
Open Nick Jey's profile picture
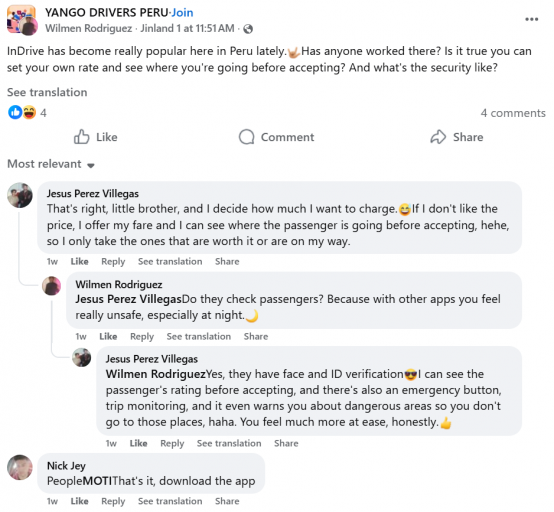[x=20, y=467]
